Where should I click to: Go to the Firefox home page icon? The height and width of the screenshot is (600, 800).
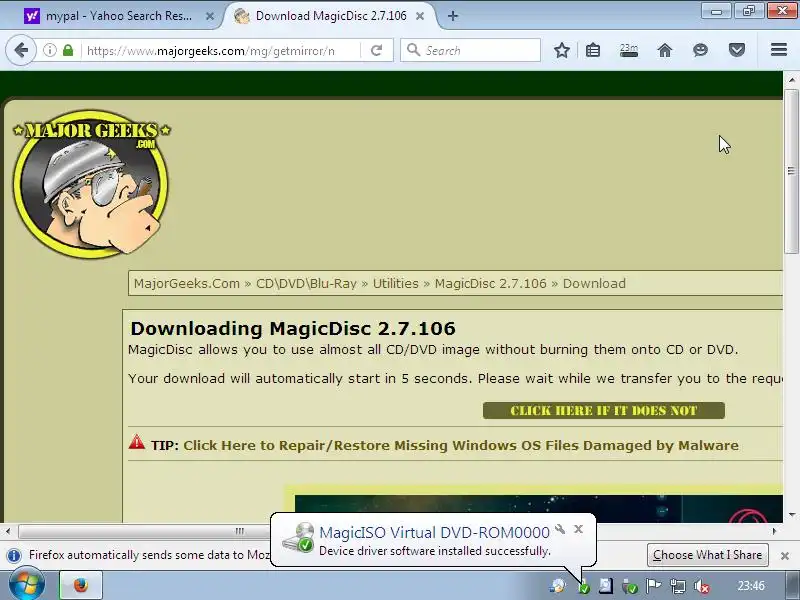pyautogui.click(x=665, y=51)
